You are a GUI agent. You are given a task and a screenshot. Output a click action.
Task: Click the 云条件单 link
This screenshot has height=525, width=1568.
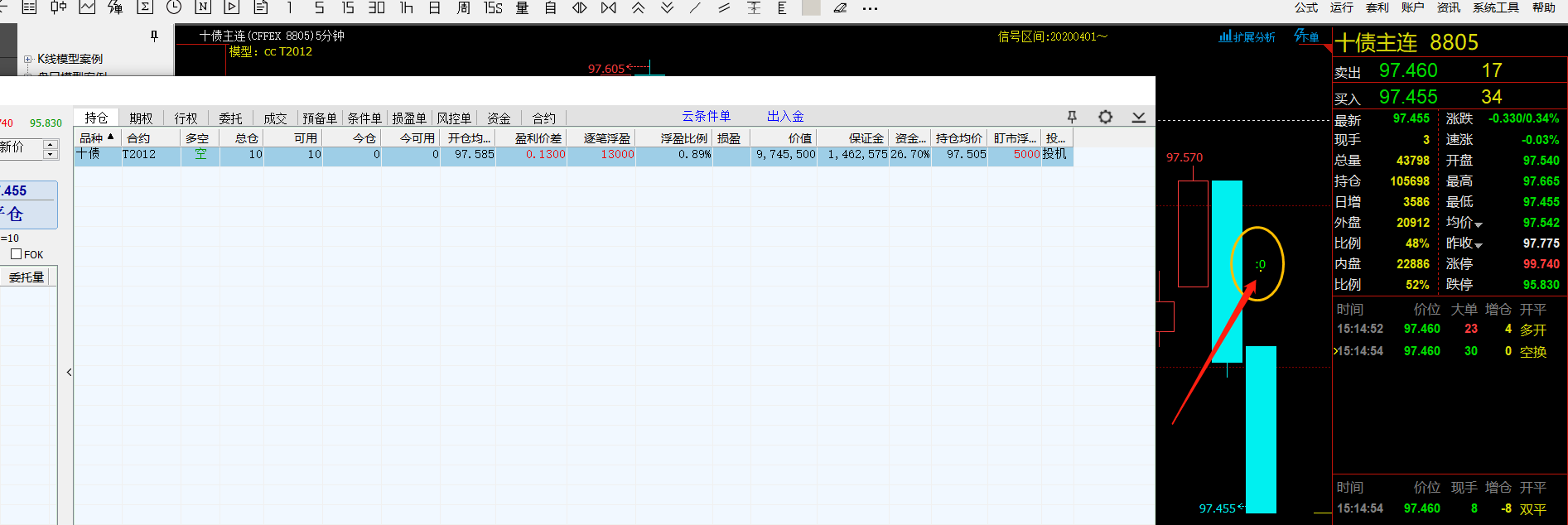coord(706,117)
